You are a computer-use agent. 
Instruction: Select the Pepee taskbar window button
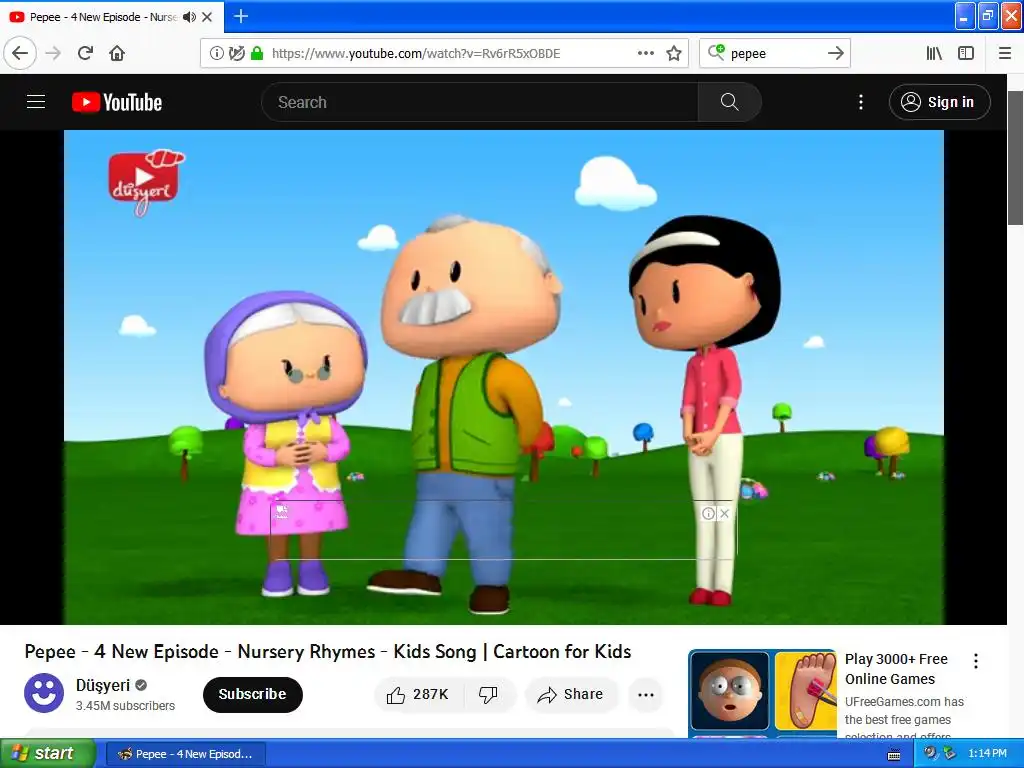tap(185, 754)
